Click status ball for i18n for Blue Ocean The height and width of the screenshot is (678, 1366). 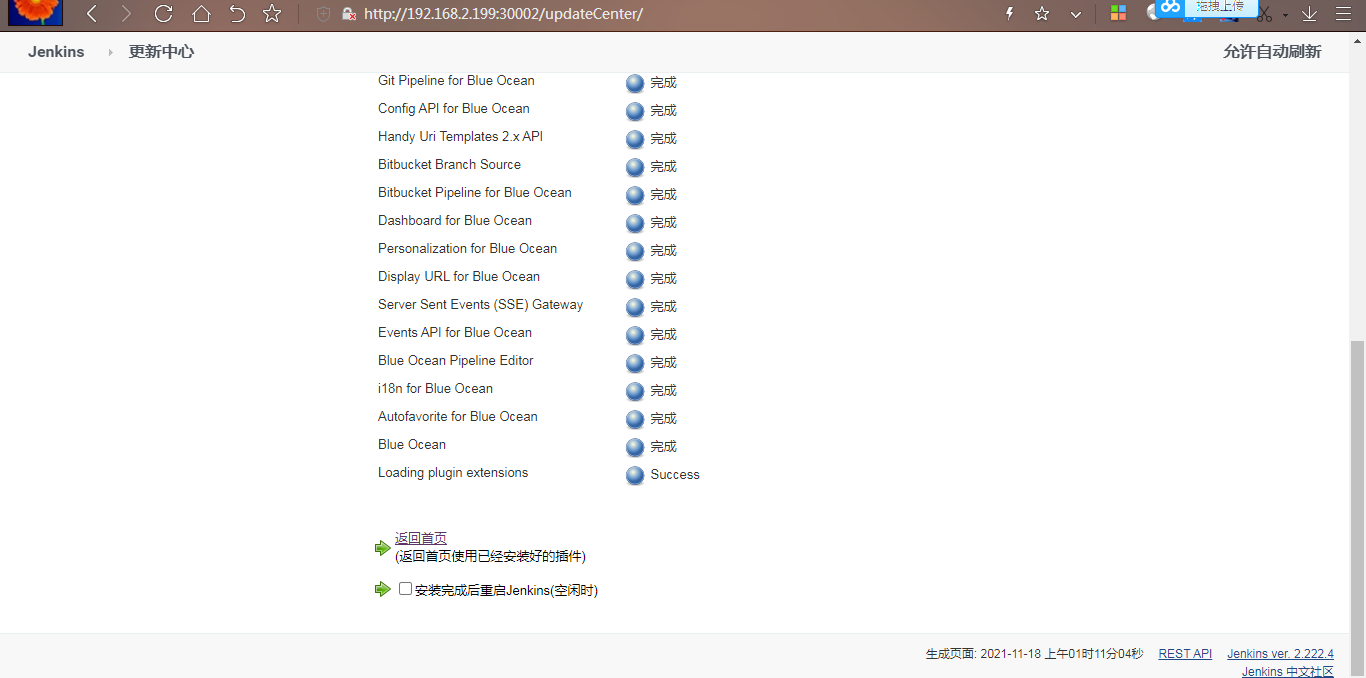635,391
